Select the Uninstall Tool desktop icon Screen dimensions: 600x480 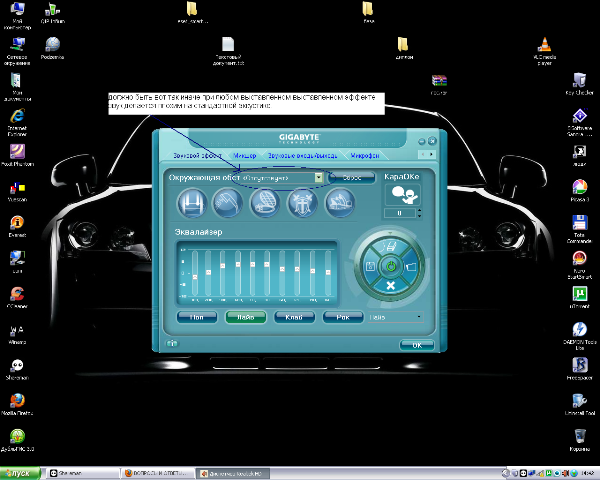pos(580,404)
